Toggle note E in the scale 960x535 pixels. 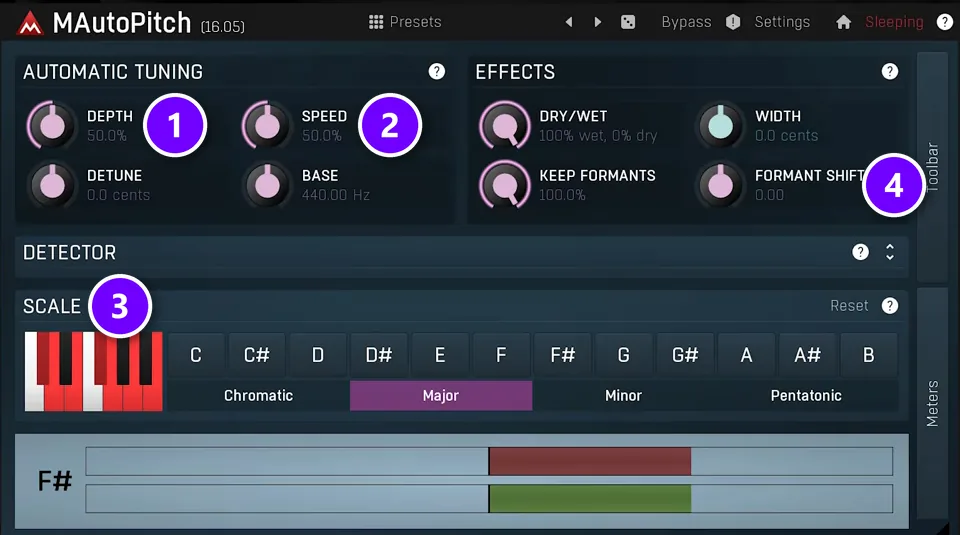[x=440, y=355]
